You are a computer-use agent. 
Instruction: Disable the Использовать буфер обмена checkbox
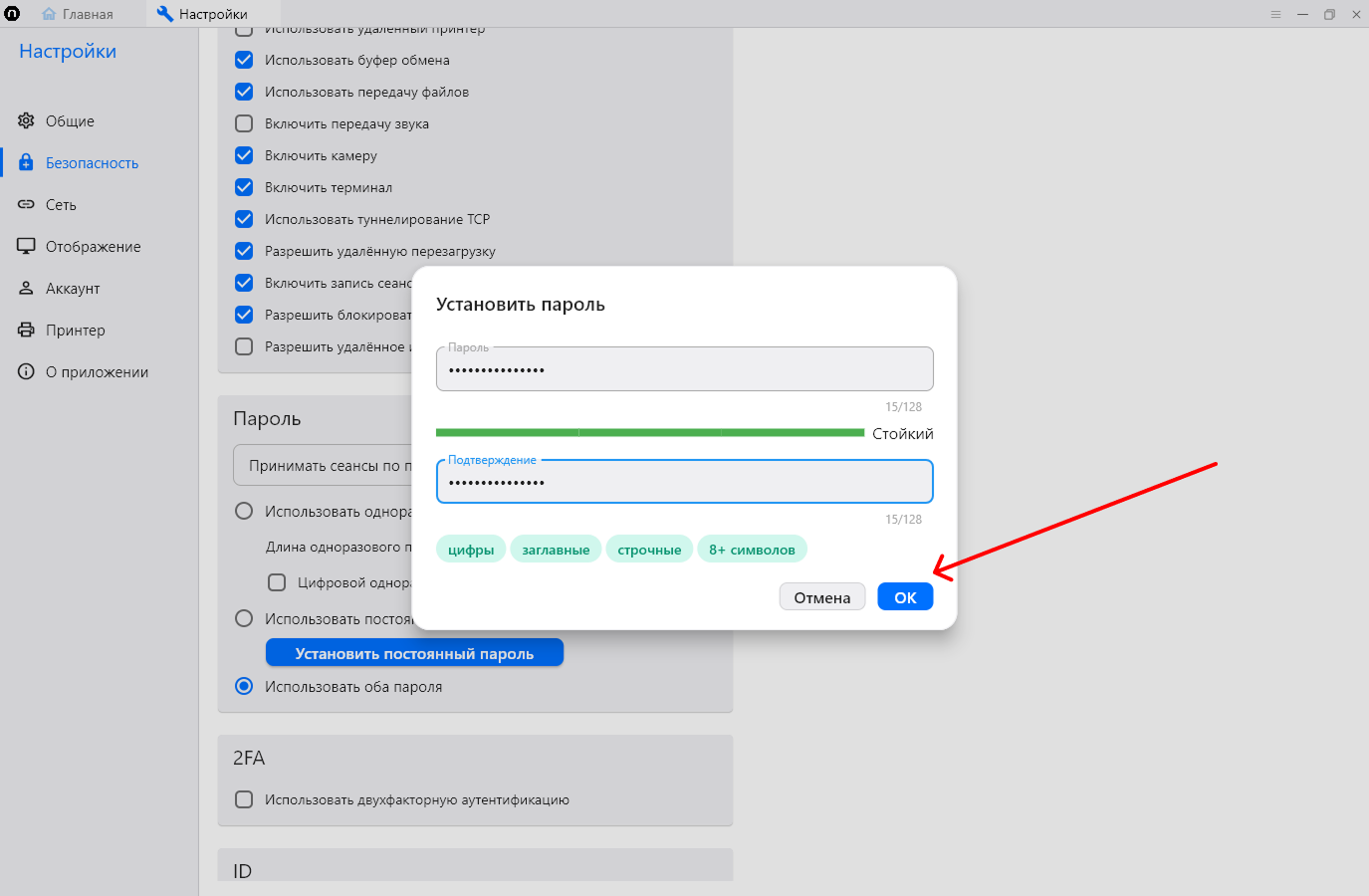(244, 60)
